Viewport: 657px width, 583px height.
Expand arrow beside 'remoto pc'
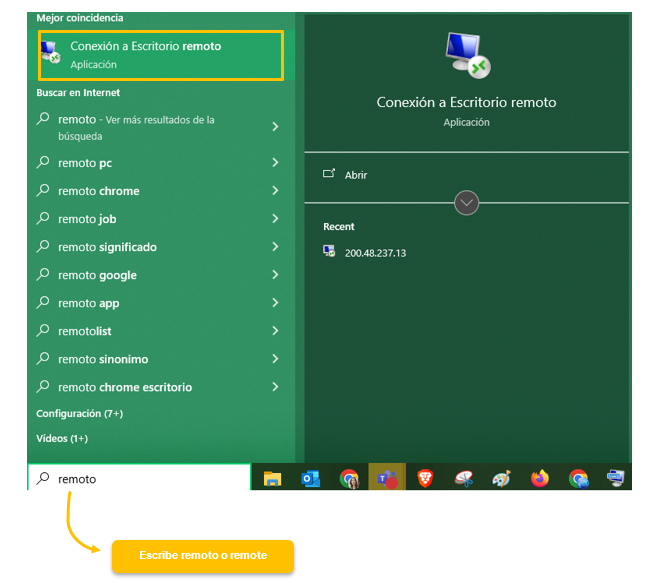275,163
